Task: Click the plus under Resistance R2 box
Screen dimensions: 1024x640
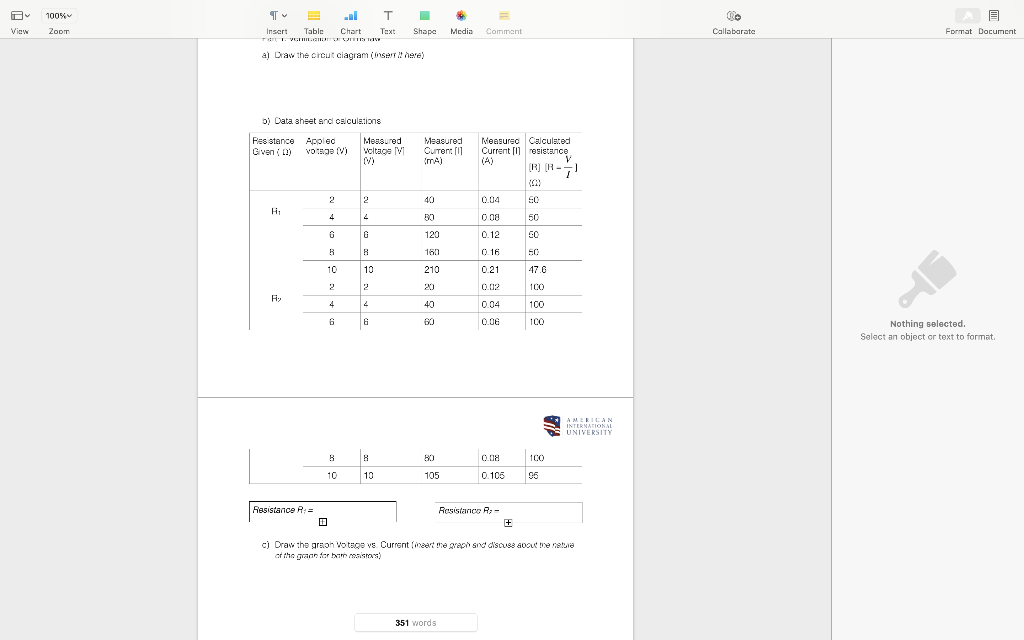Action: (507, 521)
